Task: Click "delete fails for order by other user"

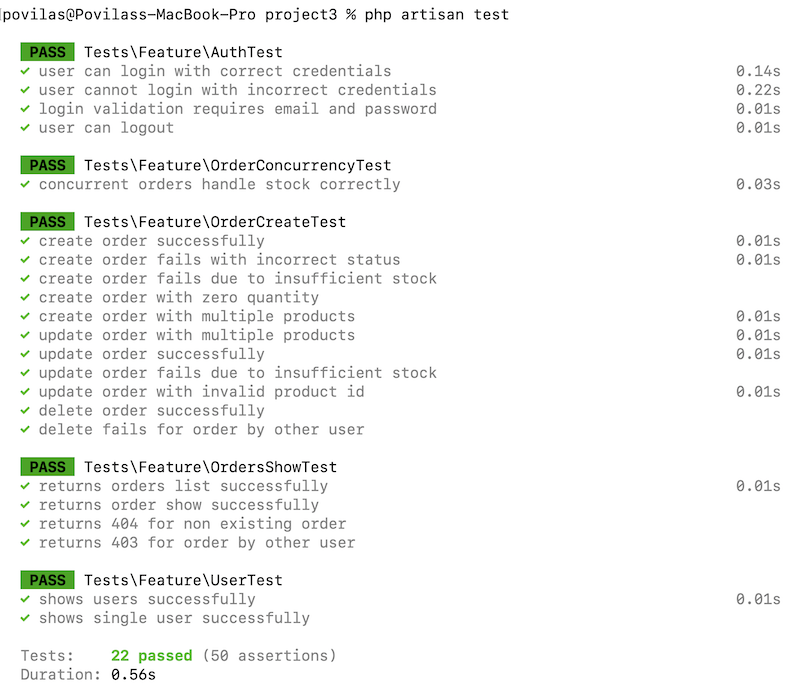Action: coord(201,430)
